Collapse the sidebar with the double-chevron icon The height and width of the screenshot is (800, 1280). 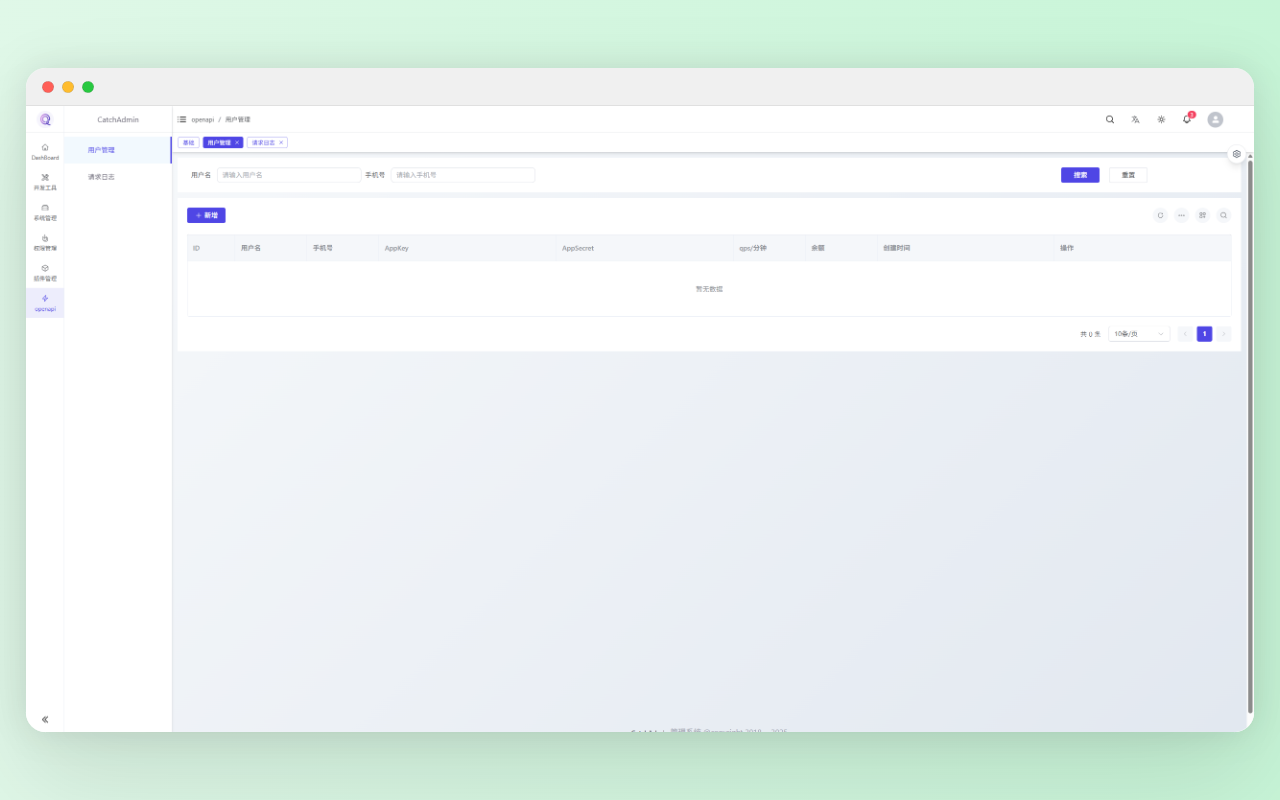45,719
